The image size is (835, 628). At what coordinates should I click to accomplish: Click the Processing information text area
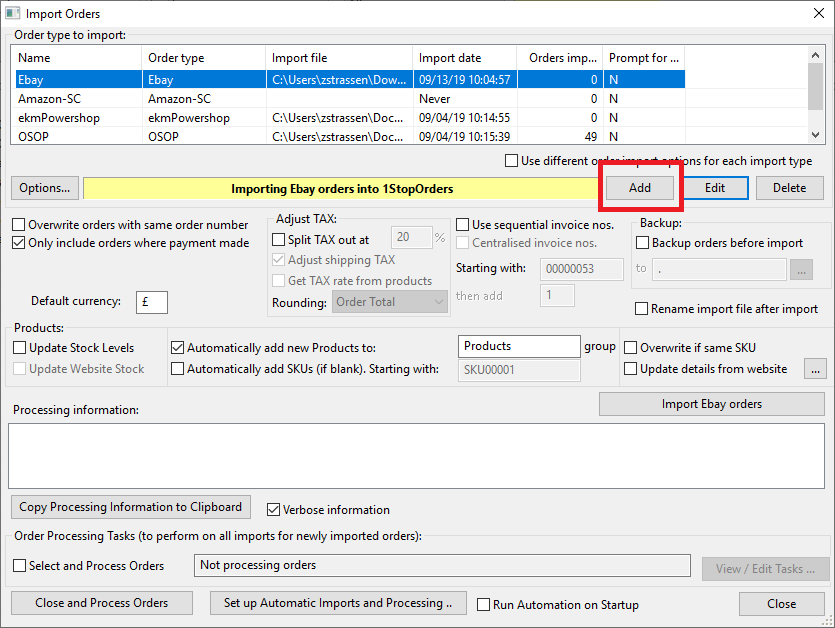point(416,456)
